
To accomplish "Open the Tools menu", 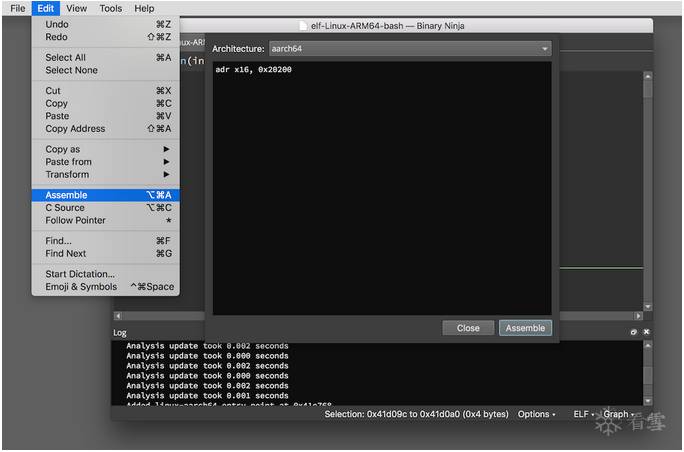I will [x=110, y=8].
